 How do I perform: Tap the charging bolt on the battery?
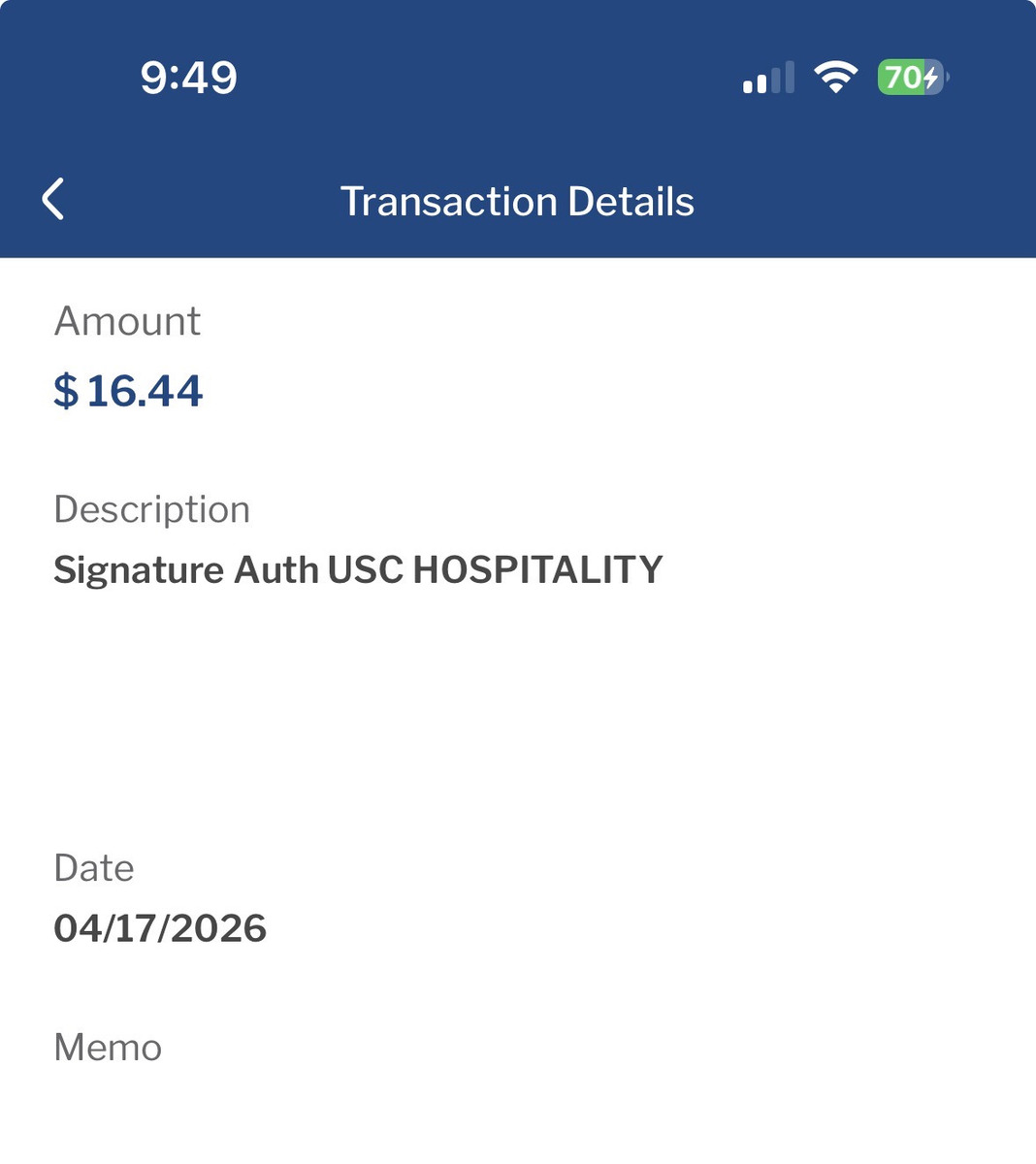tap(931, 77)
